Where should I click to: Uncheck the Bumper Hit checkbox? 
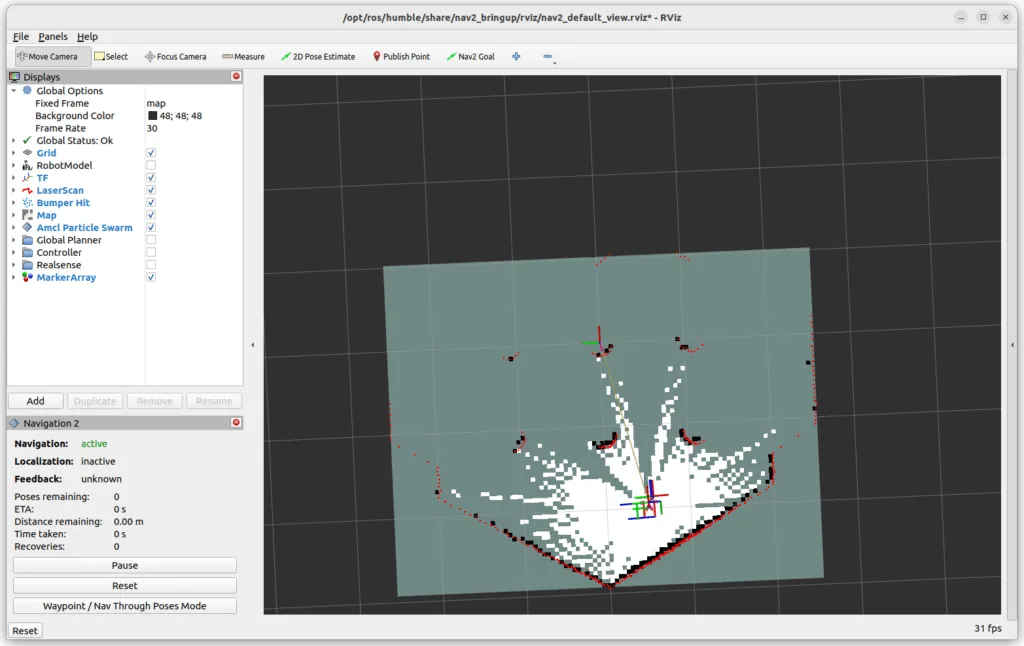151,202
